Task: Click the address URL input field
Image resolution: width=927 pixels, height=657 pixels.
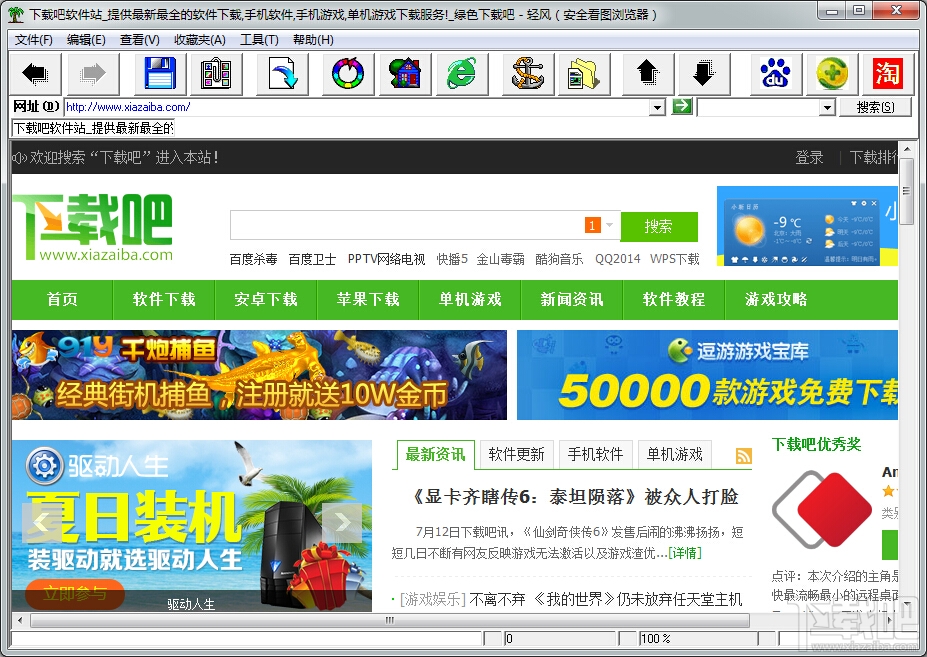Action: click(x=356, y=107)
